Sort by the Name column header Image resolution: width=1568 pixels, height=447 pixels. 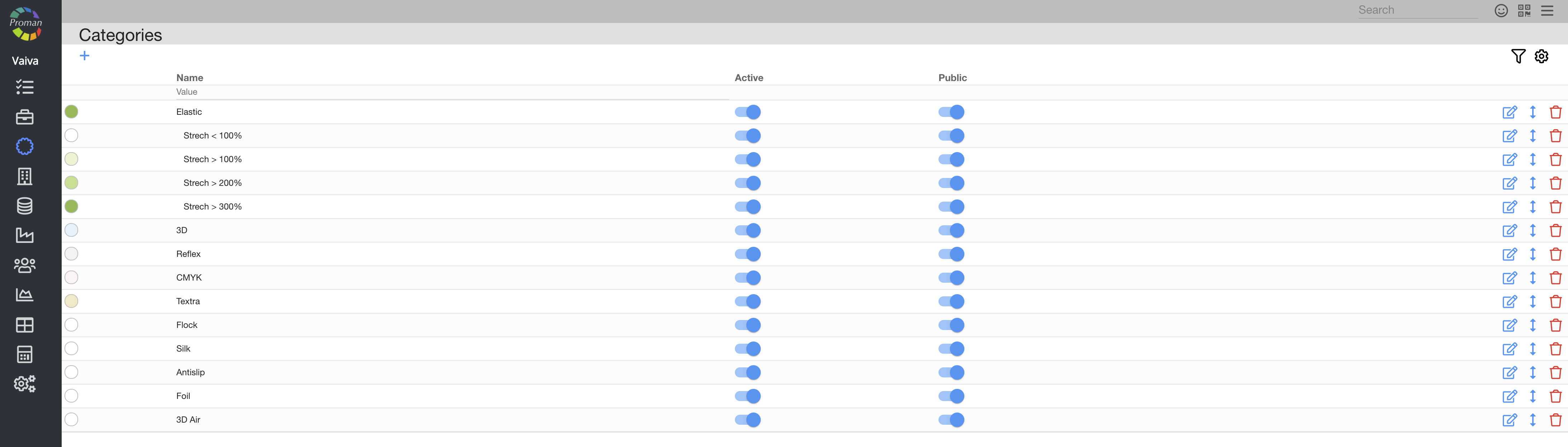point(190,77)
